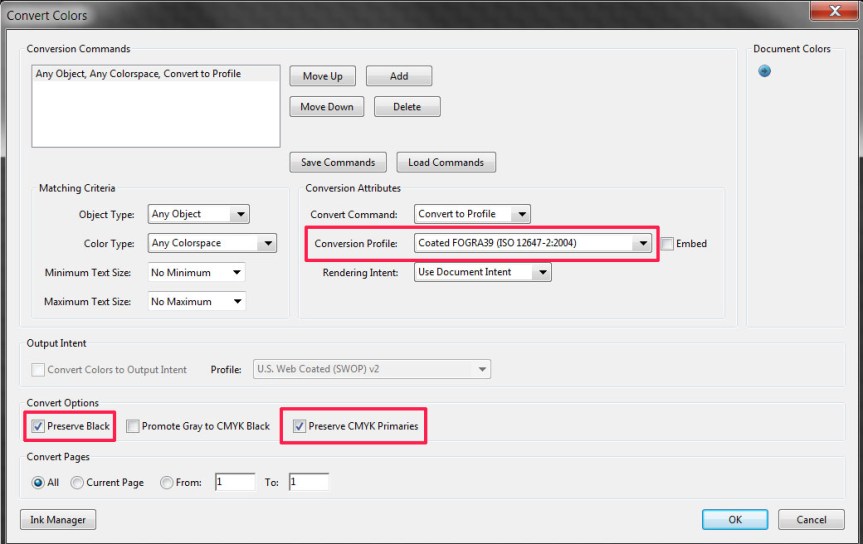Image resolution: width=863 pixels, height=544 pixels.
Task: Select All pages radio option
Action: click(x=38, y=482)
